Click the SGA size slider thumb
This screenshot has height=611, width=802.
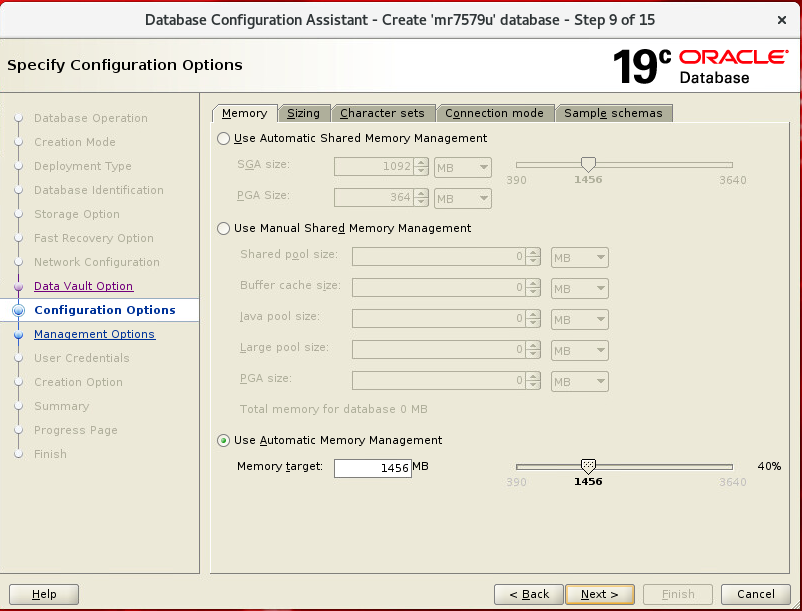click(x=588, y=164)
